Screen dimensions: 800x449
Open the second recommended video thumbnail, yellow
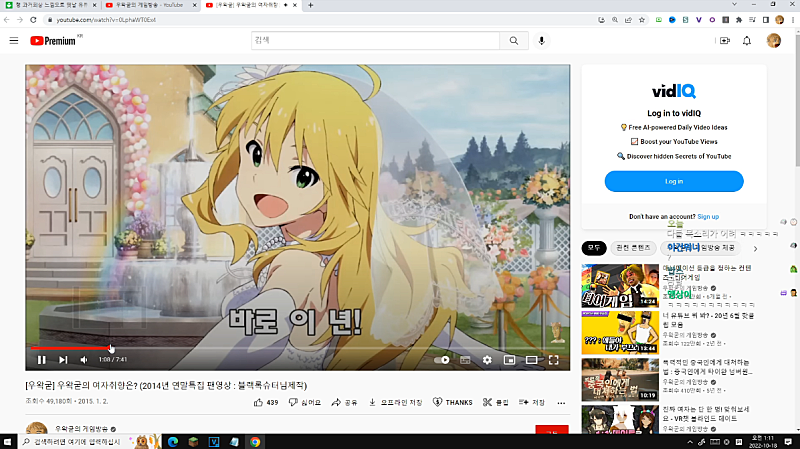(x=620, y=333)
